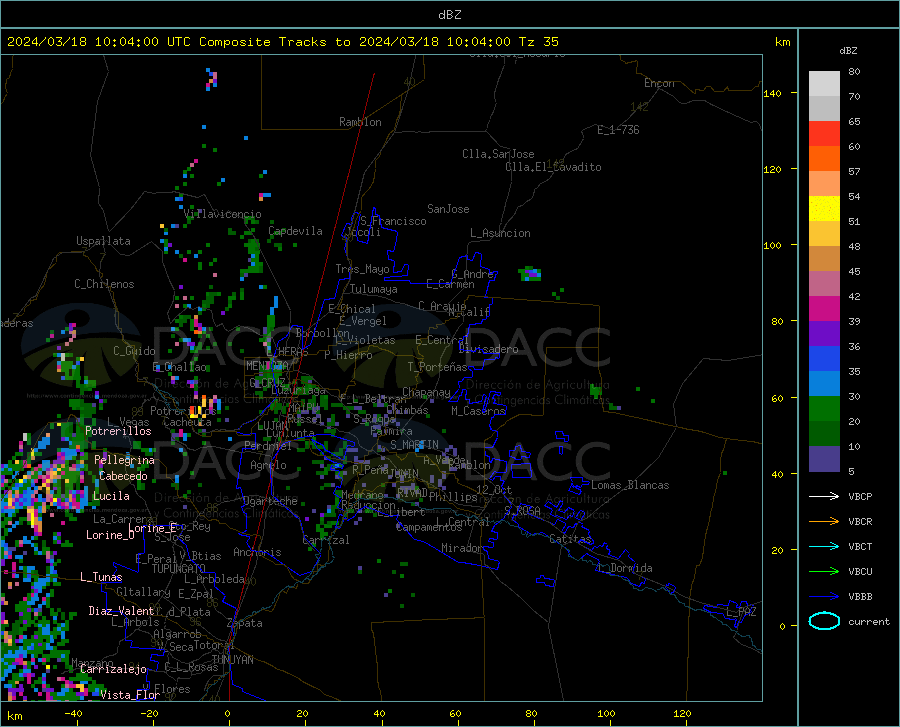This screenshot has width=900, height=727.
Task: Click the 'Villavicencio' map label
Action: (223, 214)
